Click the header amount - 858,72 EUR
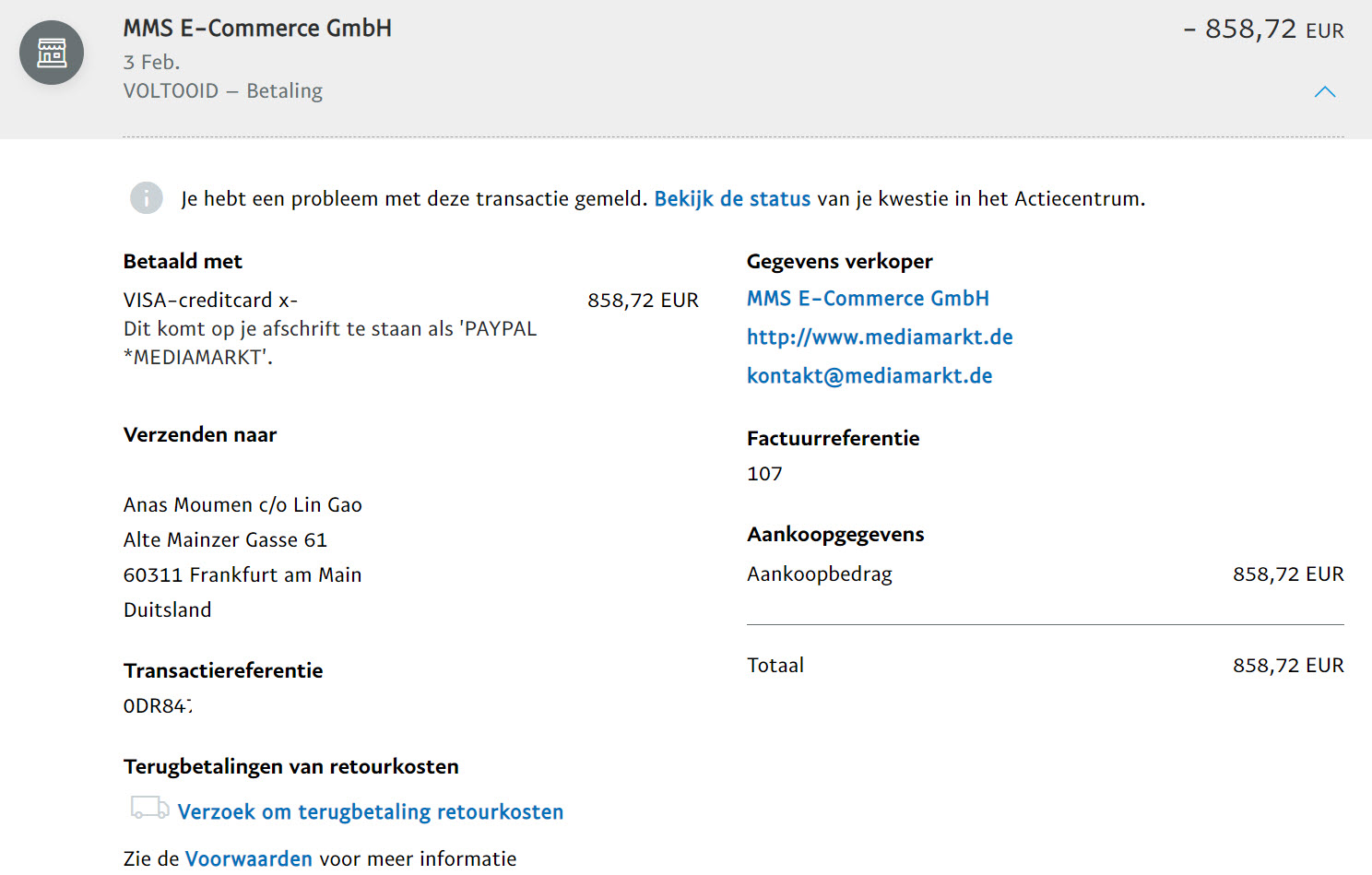Viewport: 1372px width, 875px height. [1263, 30]
